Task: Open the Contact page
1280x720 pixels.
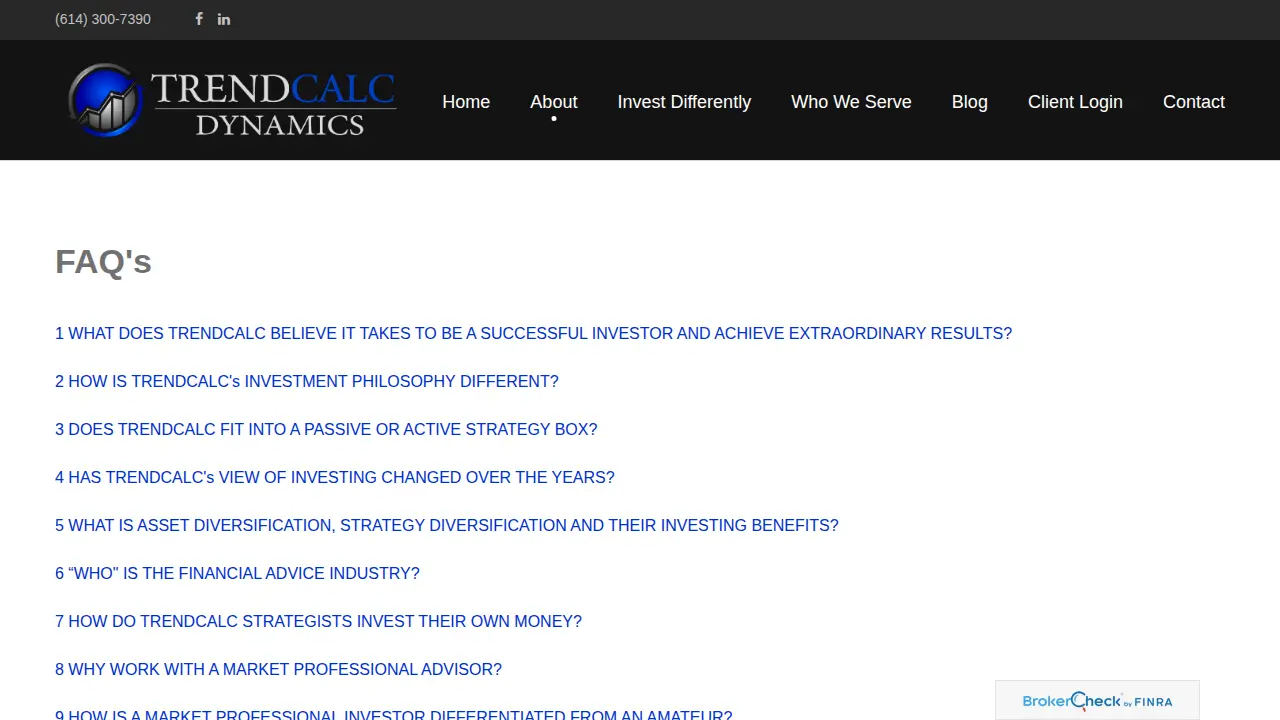Action: point(1194,102)
